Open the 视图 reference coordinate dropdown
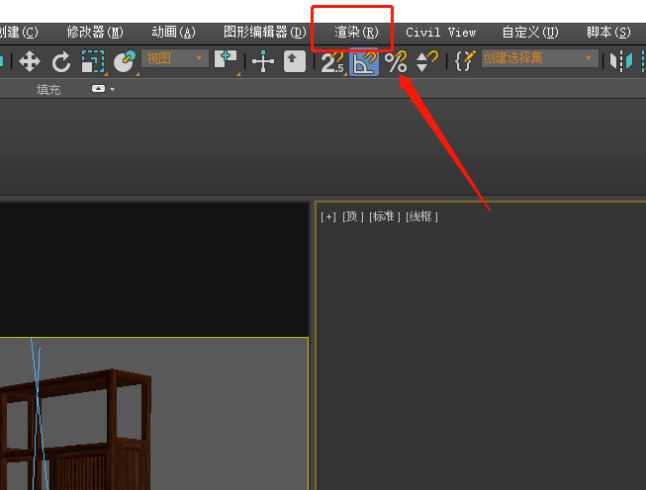The image size is (646, 490). coord(175,58)
